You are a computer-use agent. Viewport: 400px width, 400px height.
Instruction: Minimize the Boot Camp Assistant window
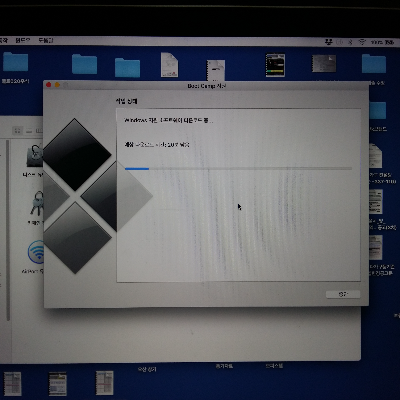[57, 85]
